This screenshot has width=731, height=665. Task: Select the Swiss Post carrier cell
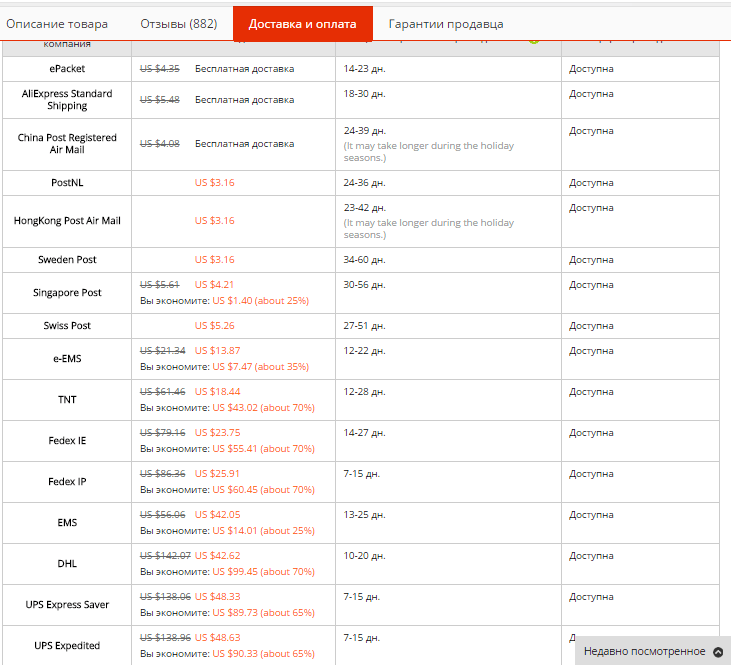[x=67, y=326]
